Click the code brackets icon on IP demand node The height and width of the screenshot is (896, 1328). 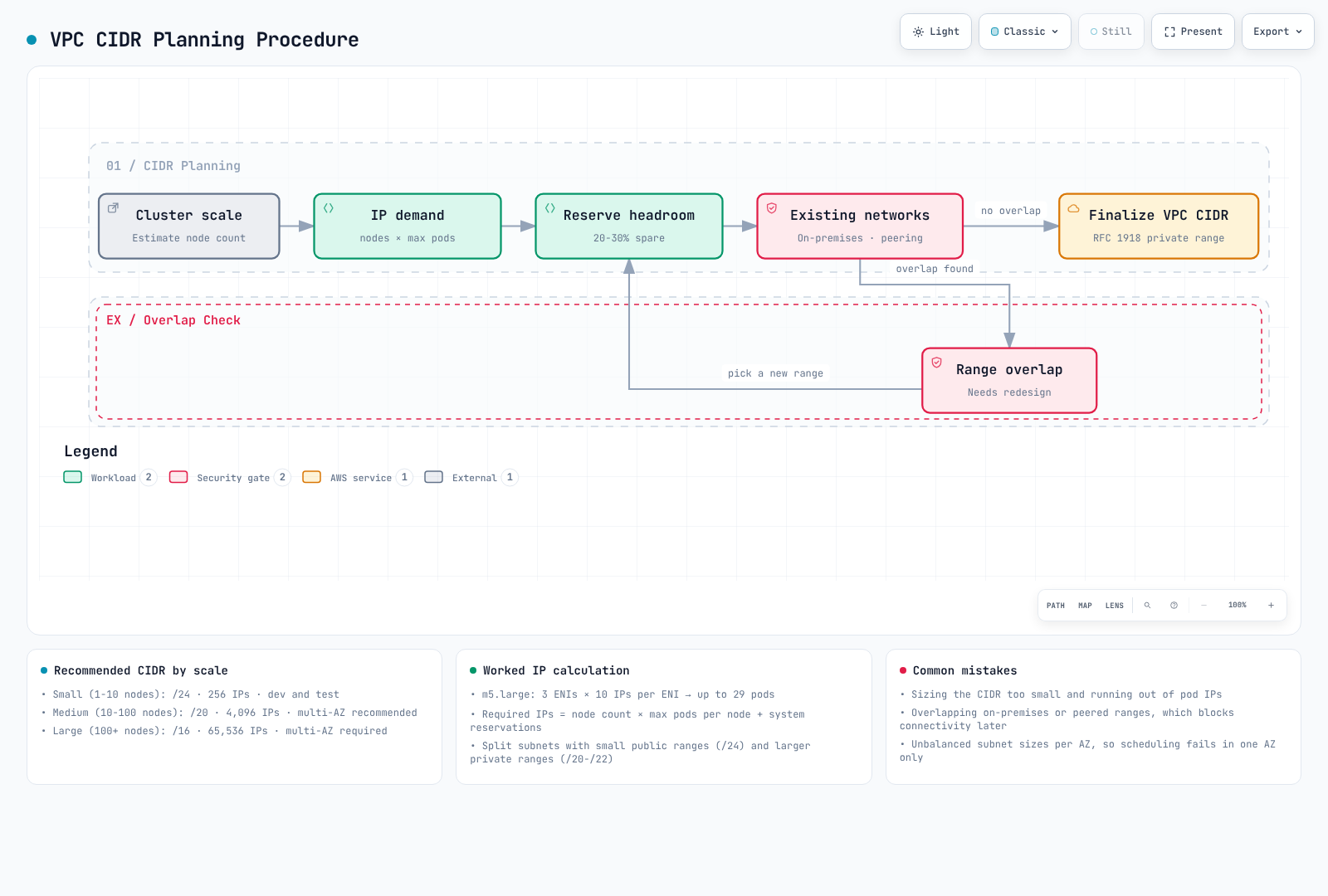[x=329, y=208]
